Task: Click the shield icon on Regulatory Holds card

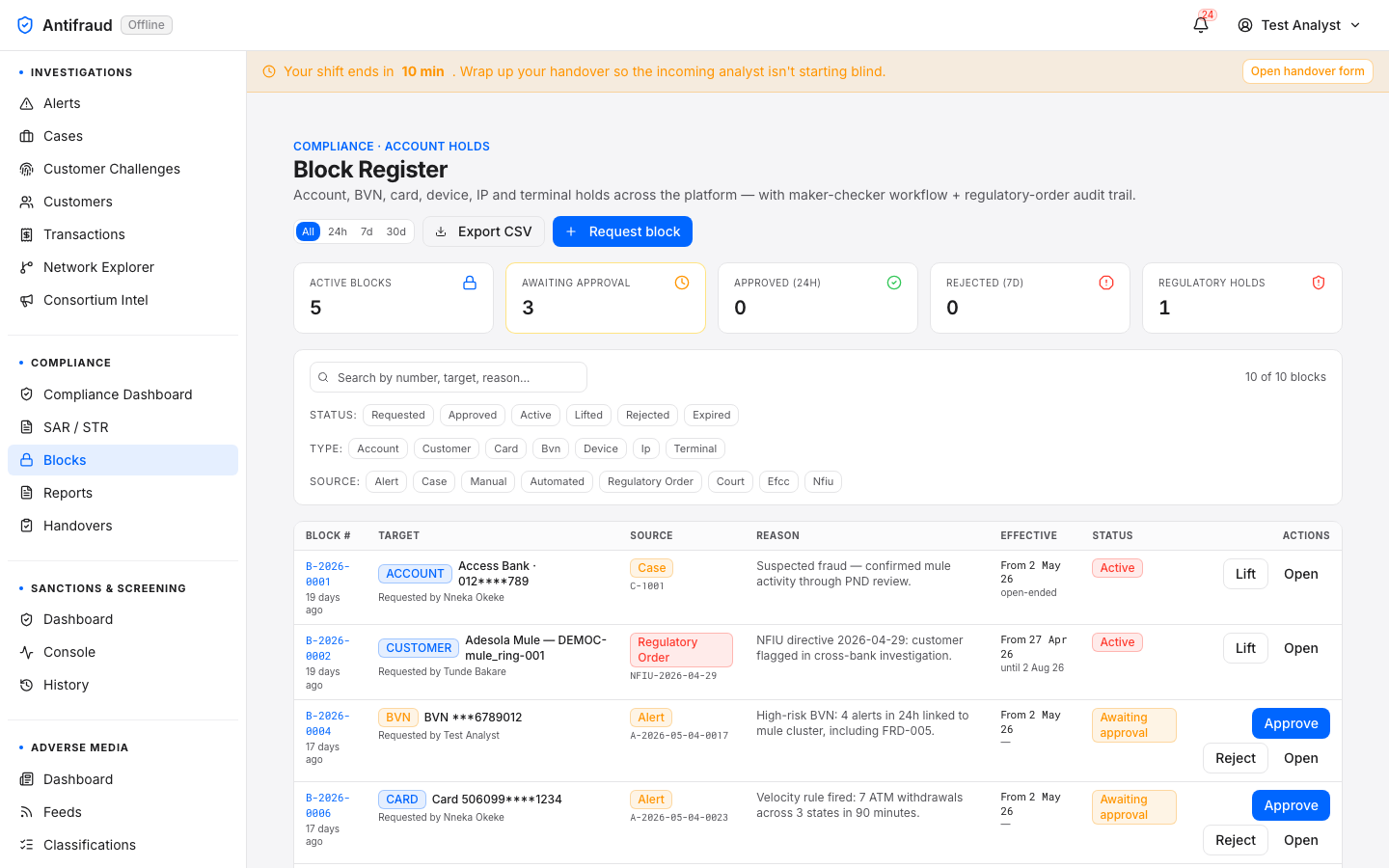Action: point(1319,283)
